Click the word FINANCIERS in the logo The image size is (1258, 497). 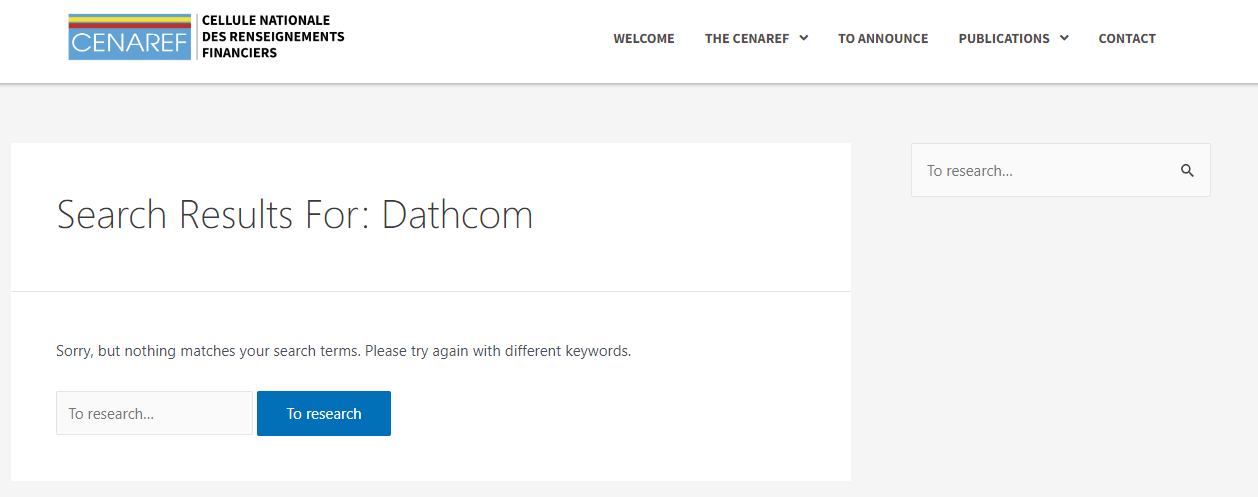[239, 53]
